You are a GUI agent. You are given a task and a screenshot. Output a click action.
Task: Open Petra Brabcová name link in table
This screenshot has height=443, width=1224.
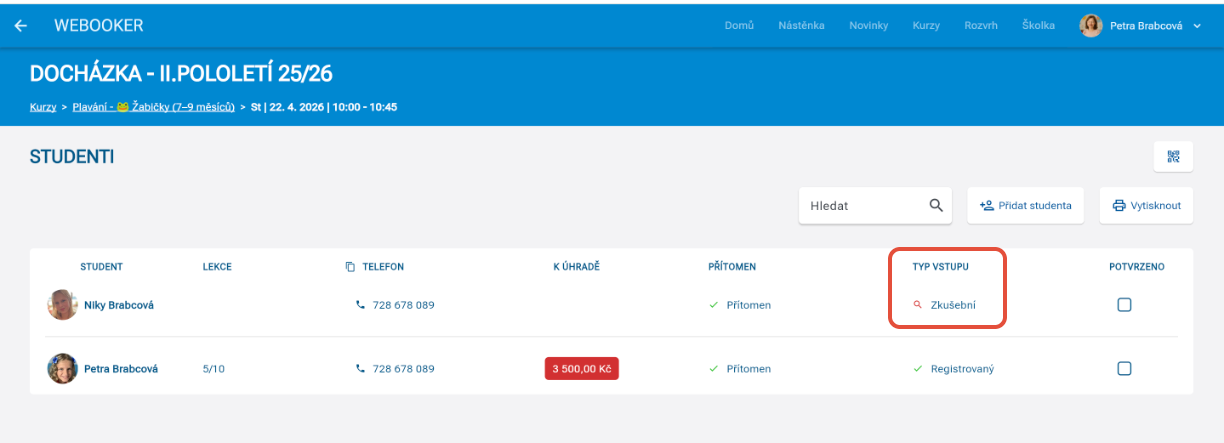[x=121, y=369]
